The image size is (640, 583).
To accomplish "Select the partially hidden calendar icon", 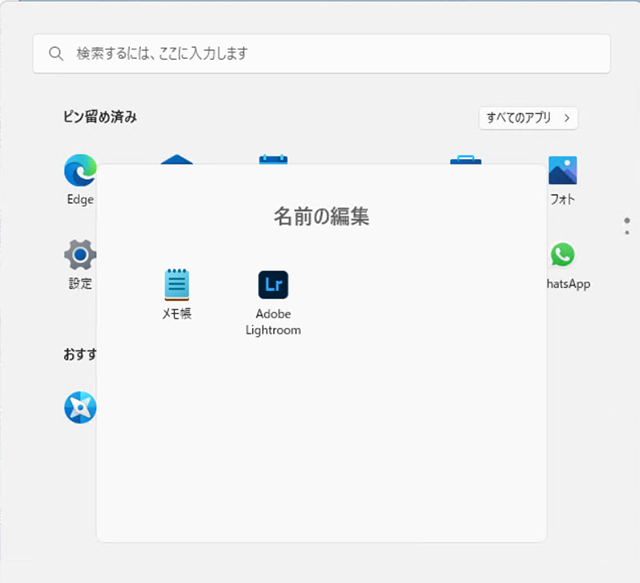I will [x=273, y=159].
